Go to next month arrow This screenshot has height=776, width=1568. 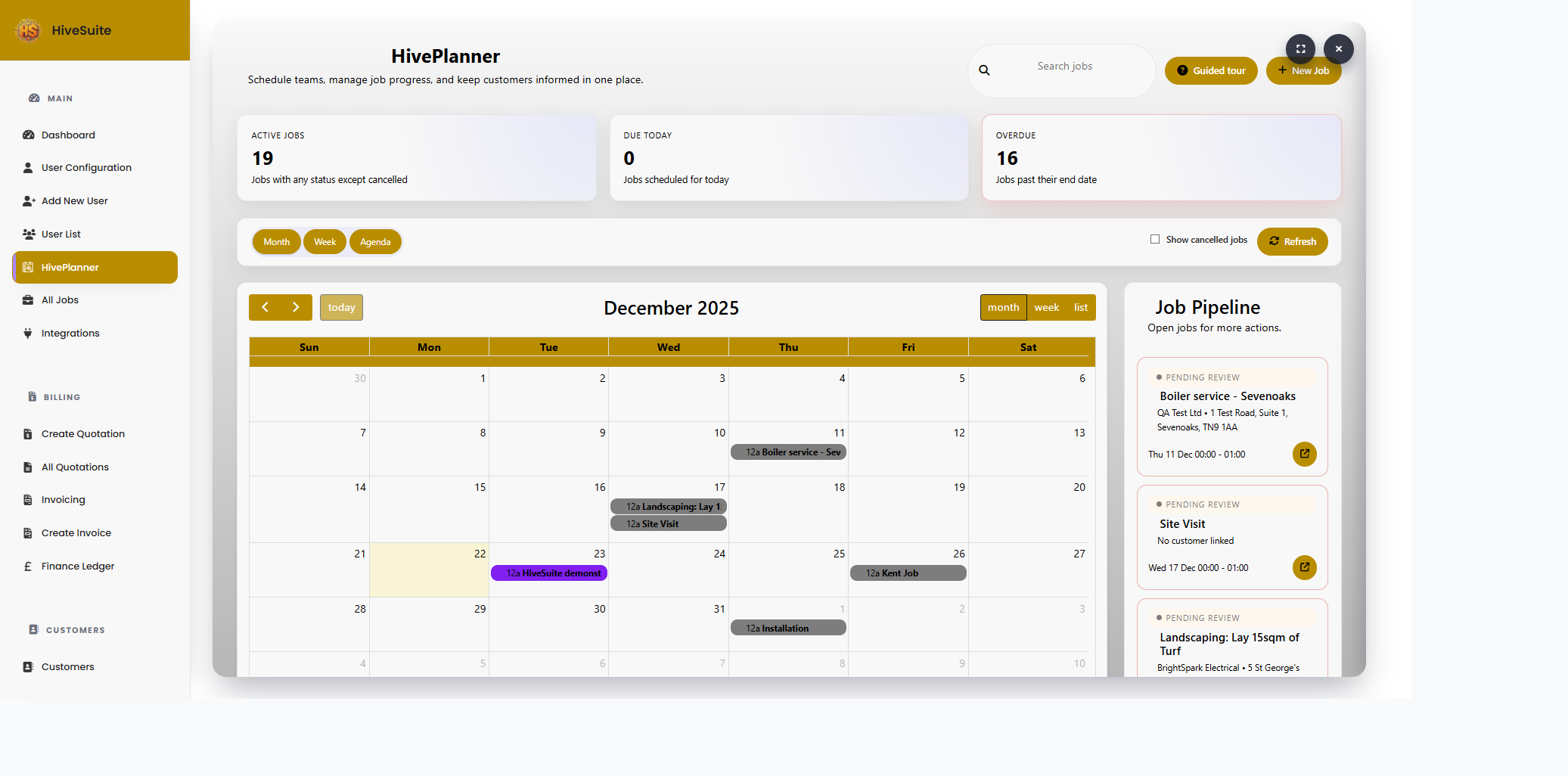point(297,307)
